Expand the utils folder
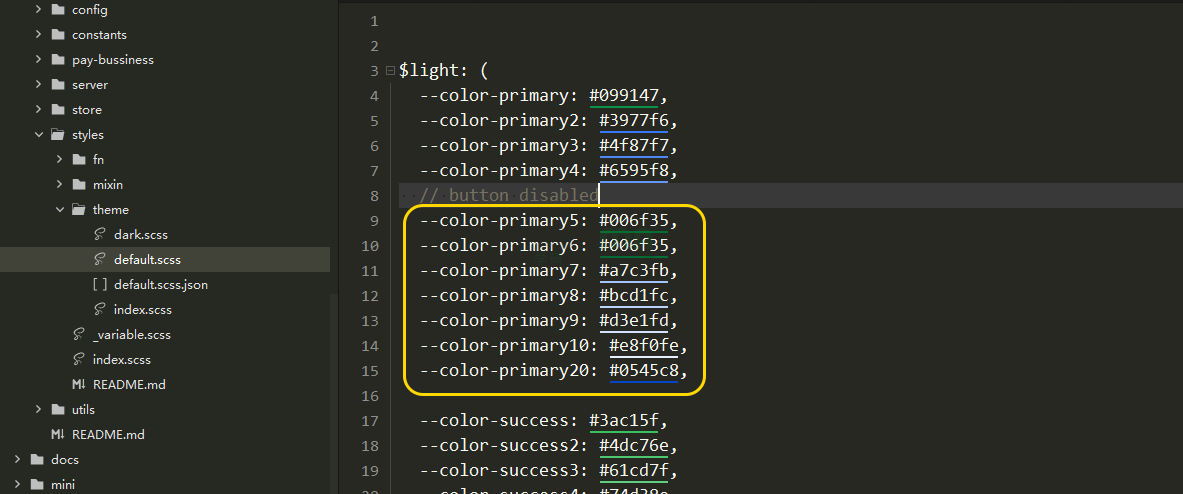Screen dimensions: 1183x494 tap(39, 410)
